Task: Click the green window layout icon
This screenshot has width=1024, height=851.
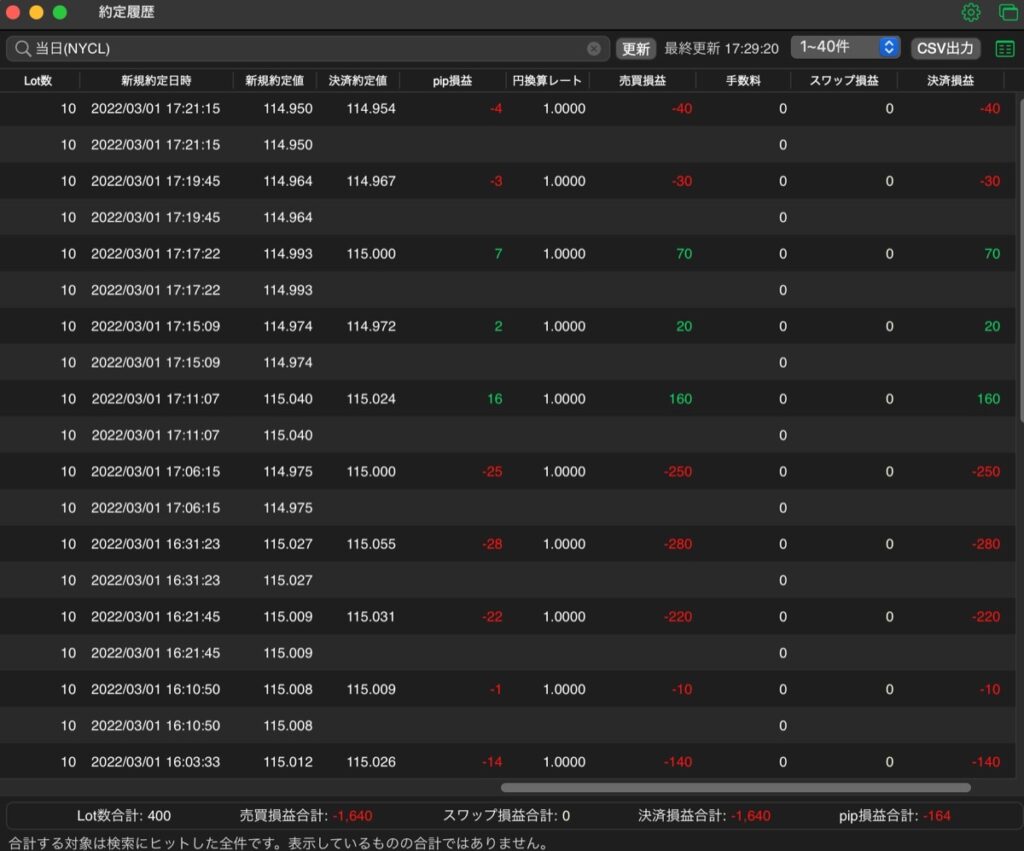Action: click(1008, 12)
